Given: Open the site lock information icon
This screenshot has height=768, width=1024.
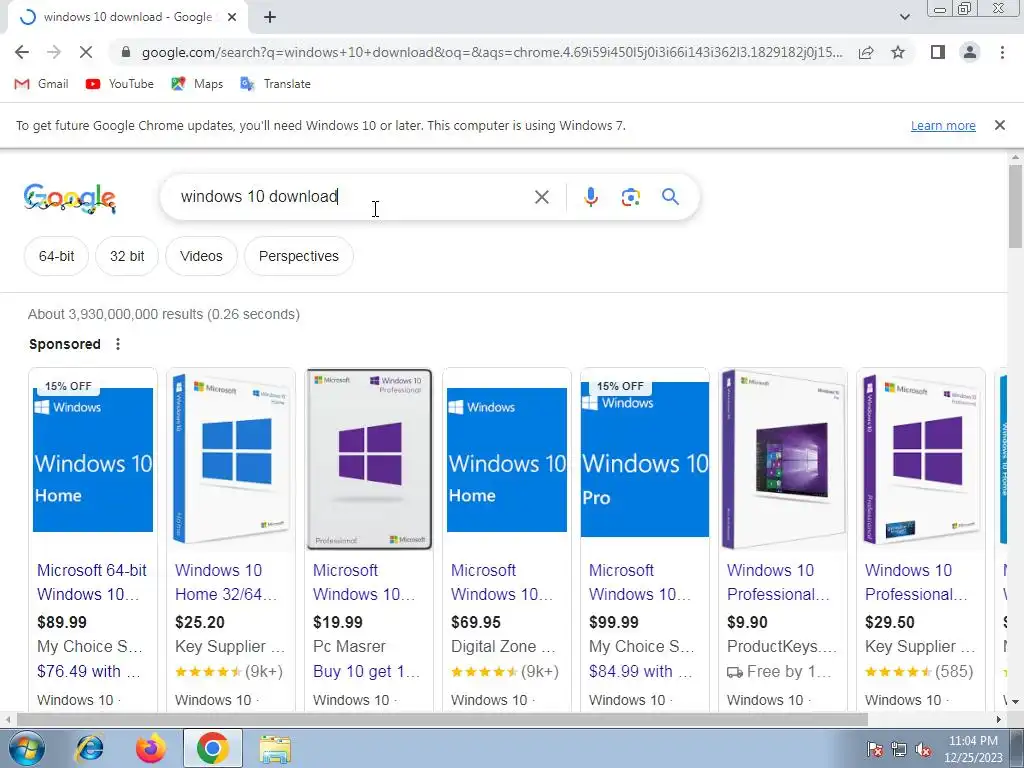Looking at the screenshot, I should click(x=126, y=52).
